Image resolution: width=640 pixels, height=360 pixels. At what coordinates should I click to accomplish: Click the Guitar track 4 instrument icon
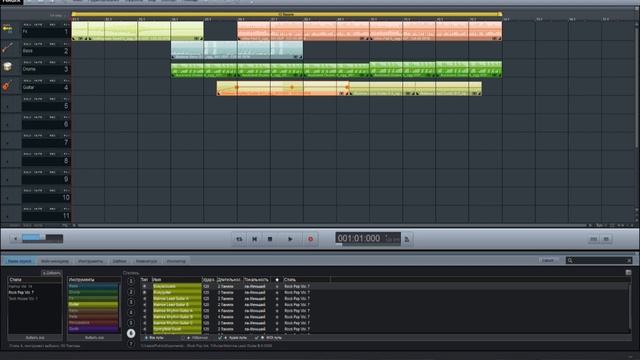pos(7,86)
